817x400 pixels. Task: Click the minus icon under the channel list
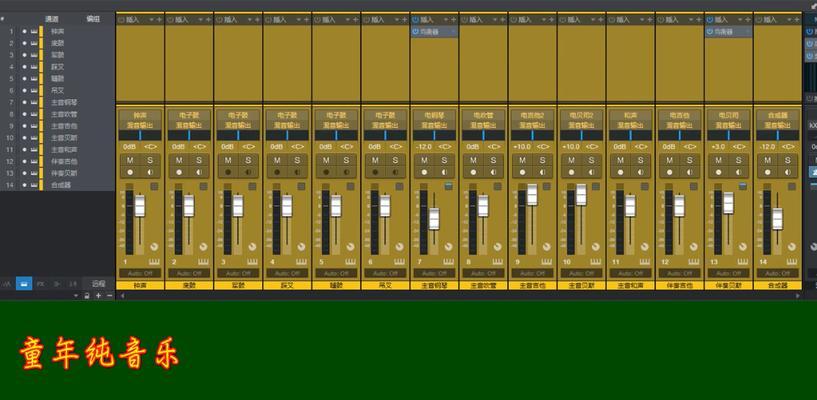(109, 295)
